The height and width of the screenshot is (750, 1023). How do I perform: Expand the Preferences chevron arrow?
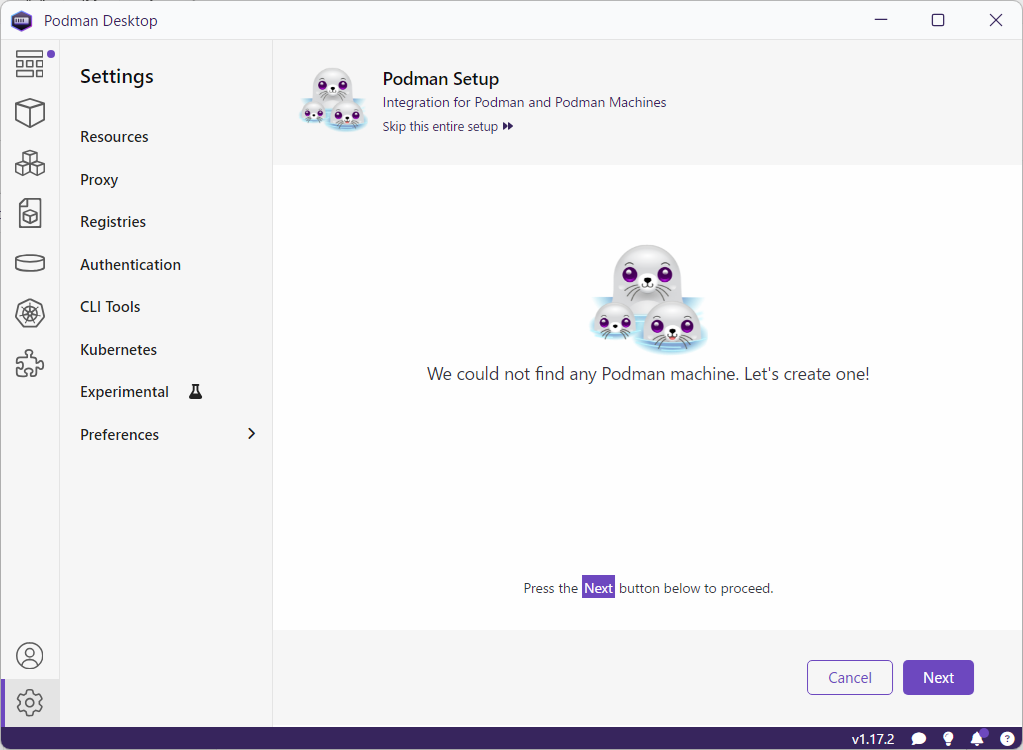pos(251,434)
